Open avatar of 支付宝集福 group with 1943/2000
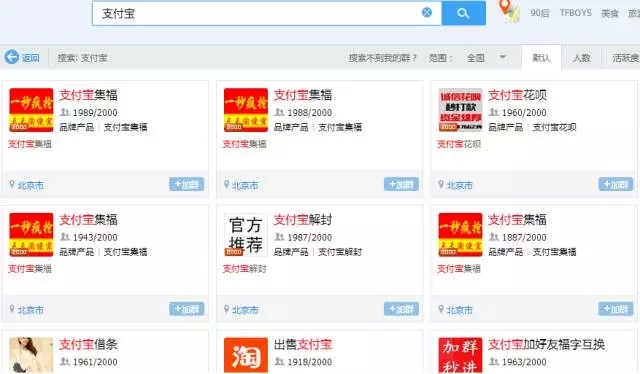Image resolution: width=640 pixels, height=374 pixels. click(x=31, y=235)
